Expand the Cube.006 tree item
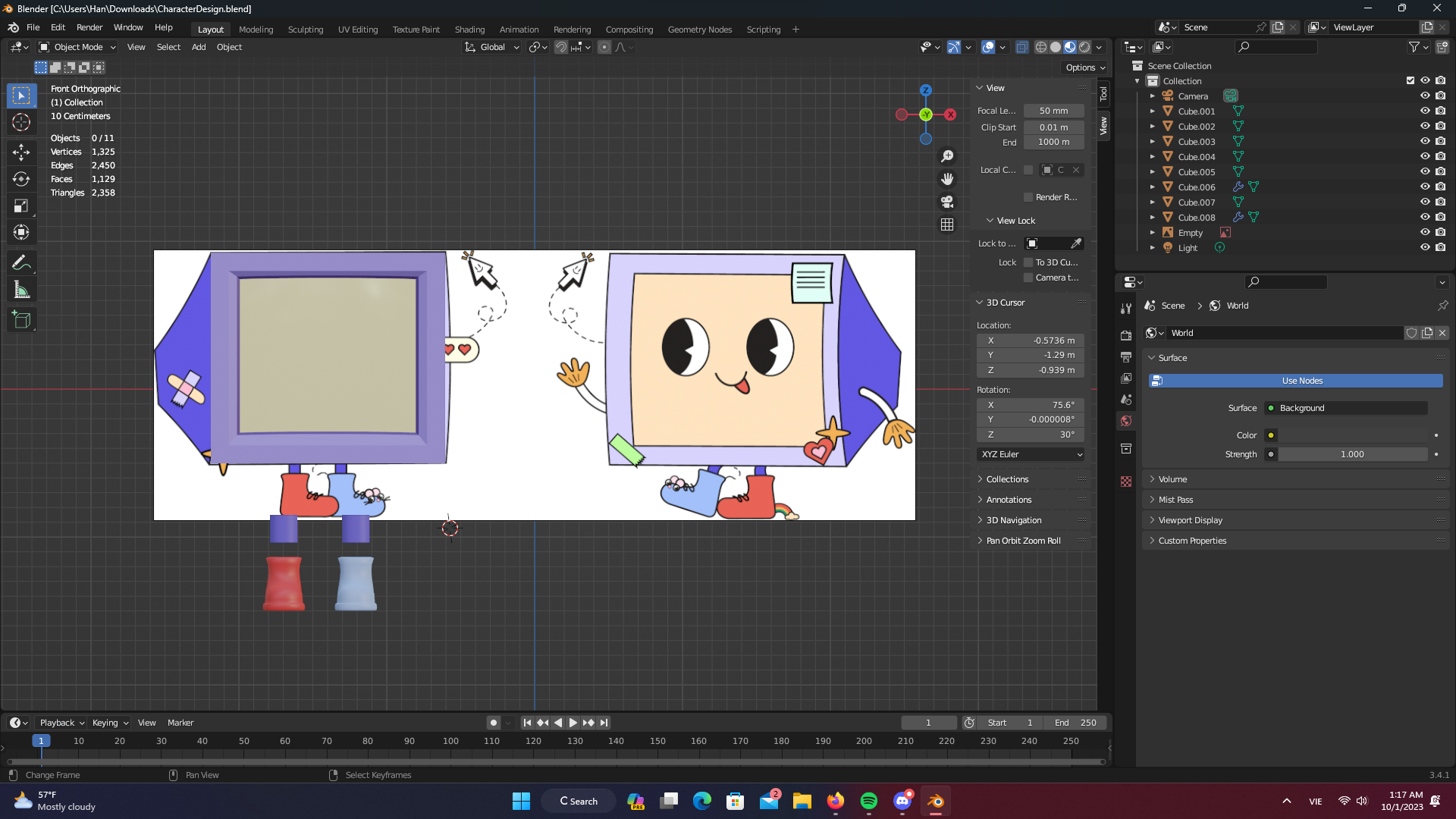 point(1152,187)
